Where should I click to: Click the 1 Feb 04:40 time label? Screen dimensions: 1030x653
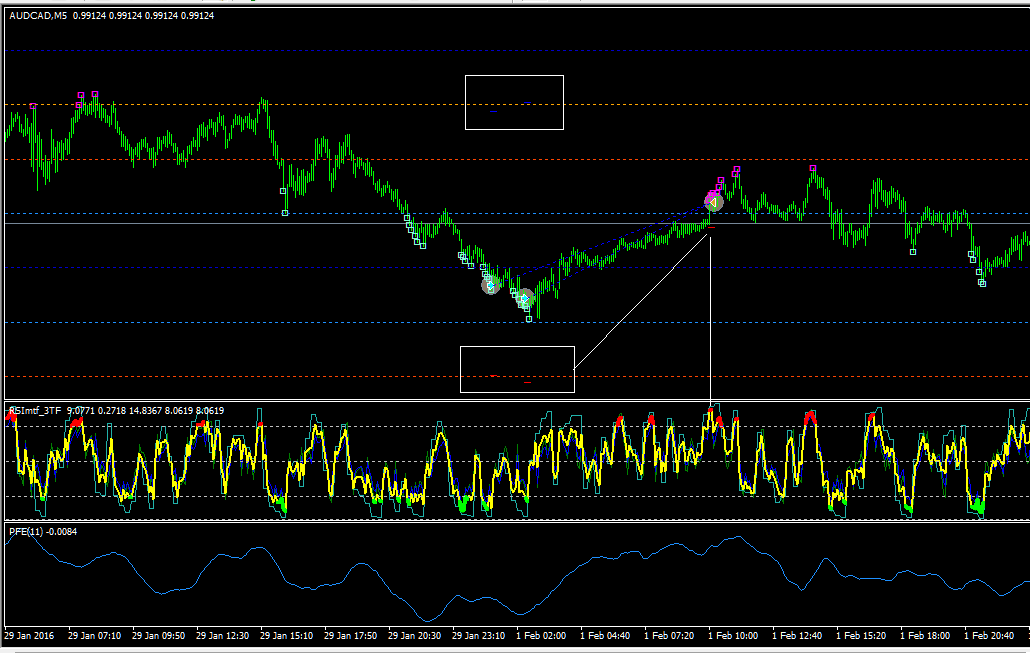[605, 636]
